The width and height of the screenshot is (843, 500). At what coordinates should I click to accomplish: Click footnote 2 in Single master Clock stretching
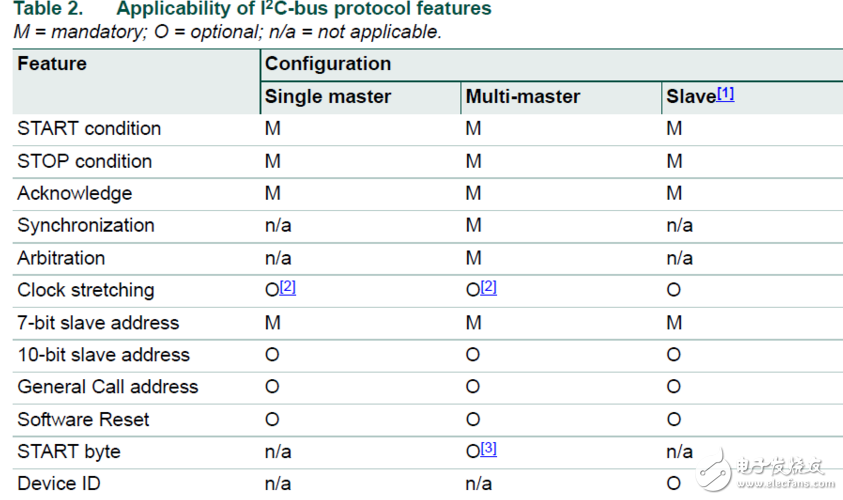point(288,287)
